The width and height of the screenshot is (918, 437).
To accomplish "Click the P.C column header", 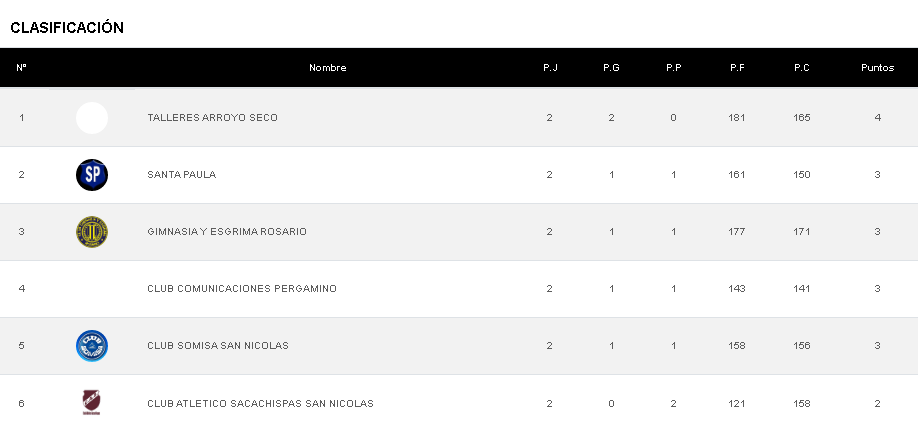I will [801, 68].
